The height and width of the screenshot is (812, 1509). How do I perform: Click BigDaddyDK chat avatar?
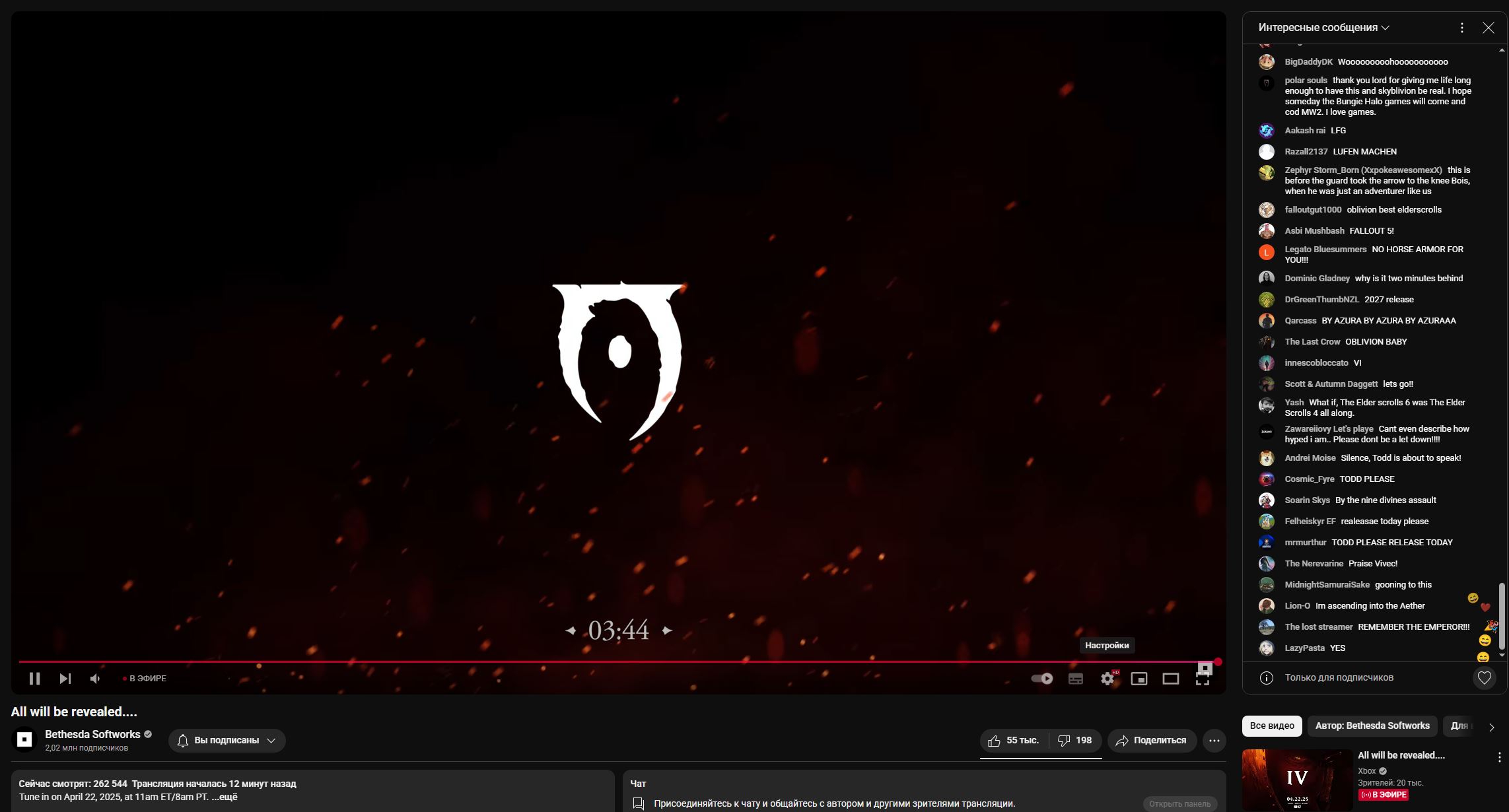(x=1266, y=62)
